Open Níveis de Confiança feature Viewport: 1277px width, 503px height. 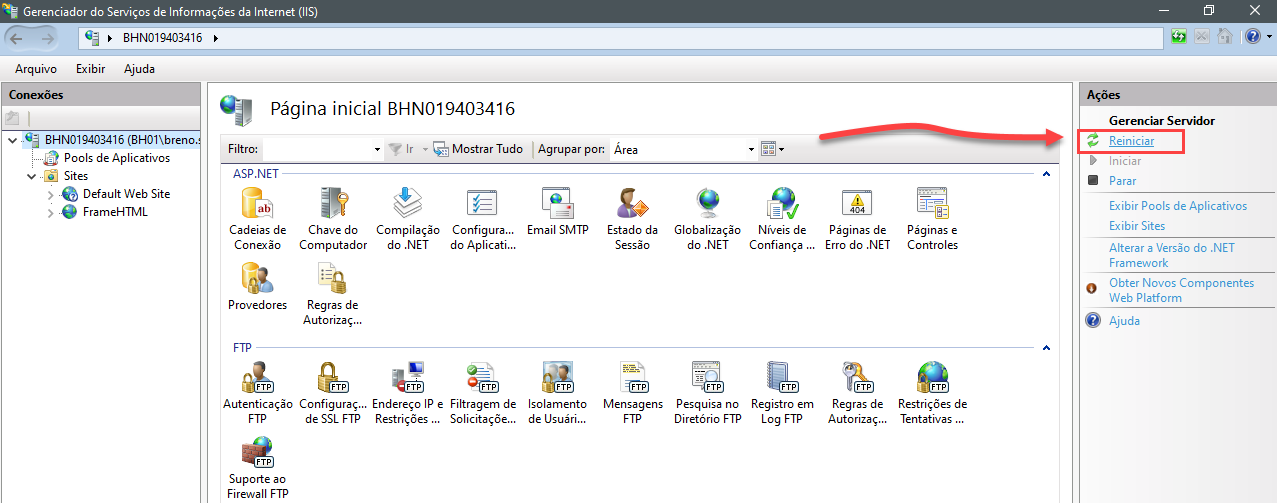(x=782, y=218)
